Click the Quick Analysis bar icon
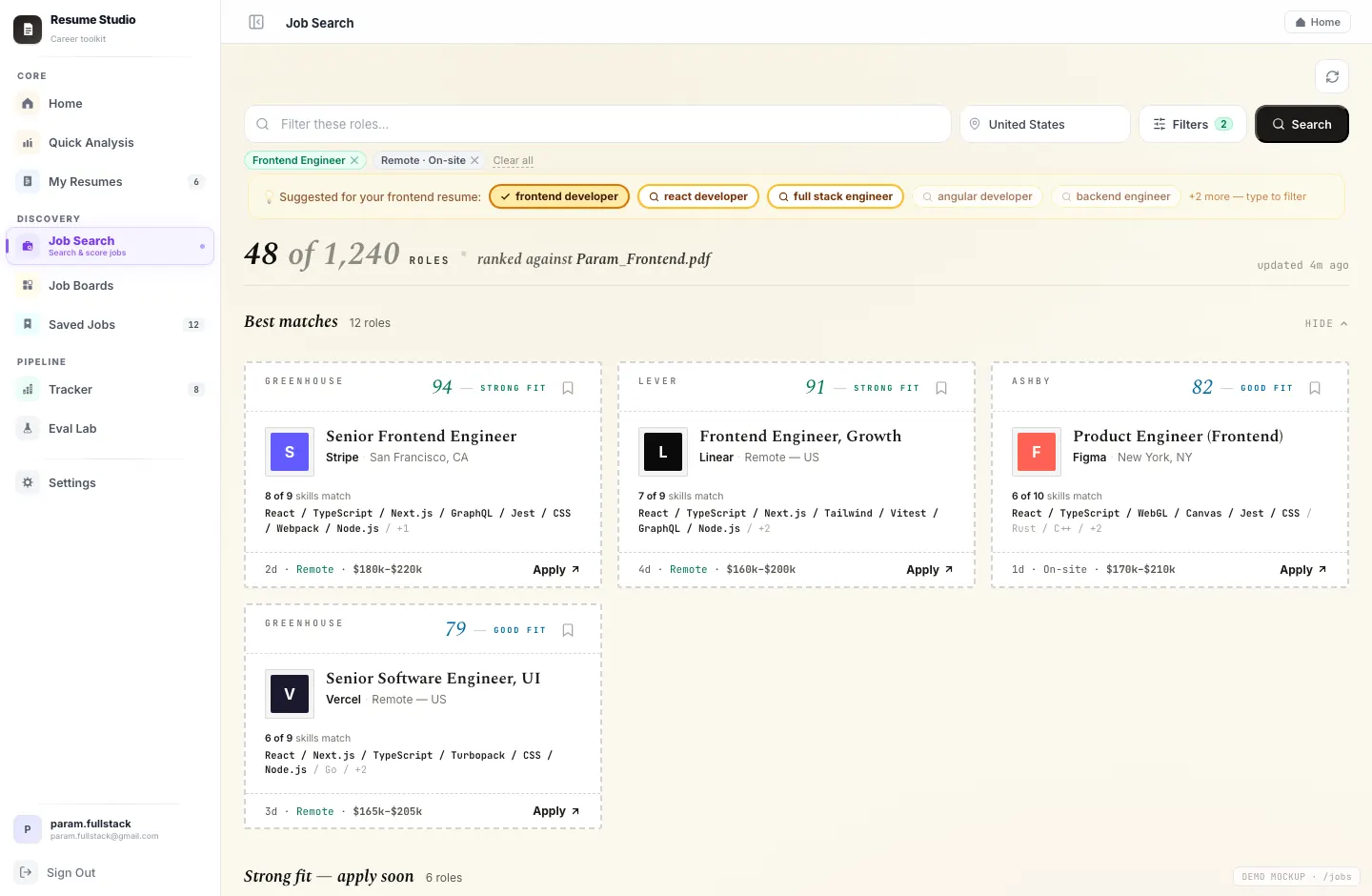This screenshot has width=1372, height=896. pos(28,142)
